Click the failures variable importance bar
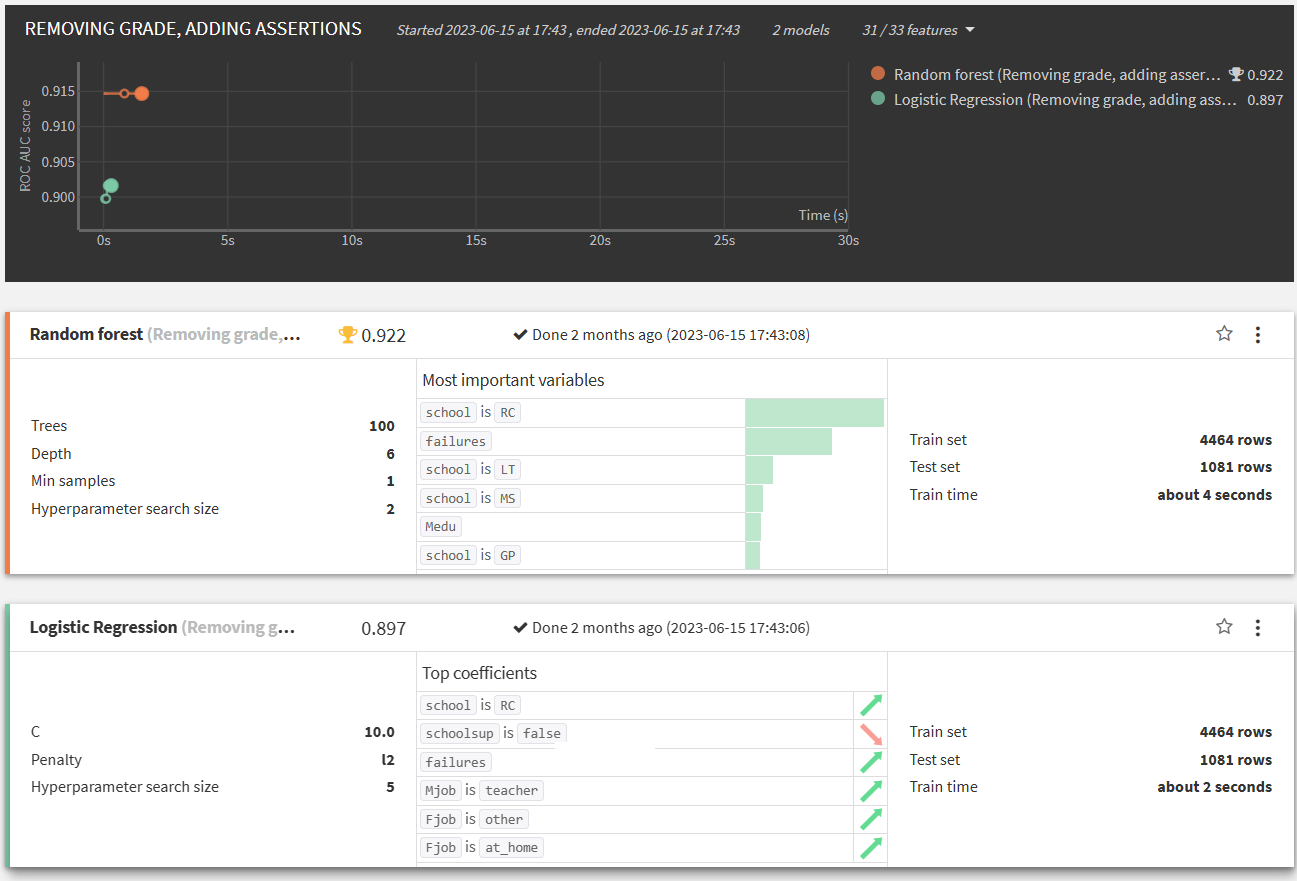 point(788,441)
